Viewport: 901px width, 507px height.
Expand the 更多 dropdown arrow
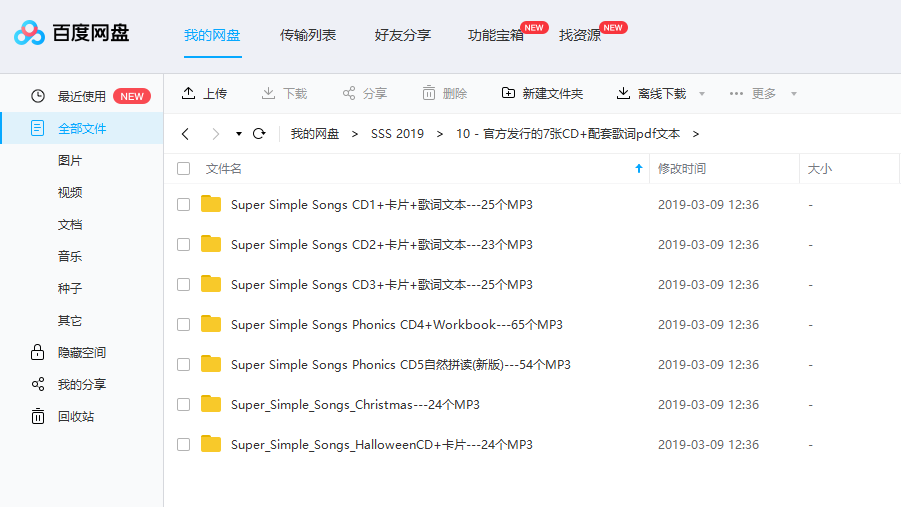click(794, 94)
